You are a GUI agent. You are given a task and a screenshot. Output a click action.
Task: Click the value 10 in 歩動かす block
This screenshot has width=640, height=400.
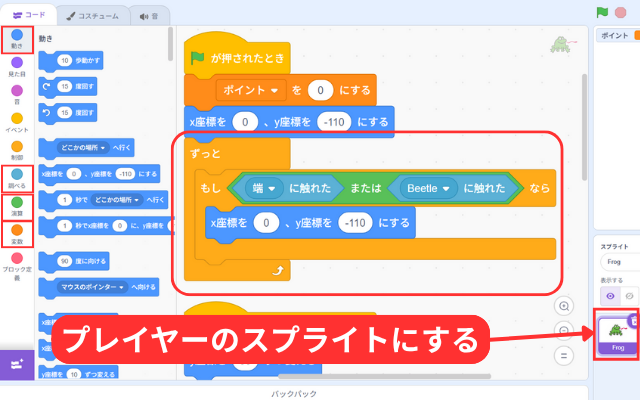point(64,60)
